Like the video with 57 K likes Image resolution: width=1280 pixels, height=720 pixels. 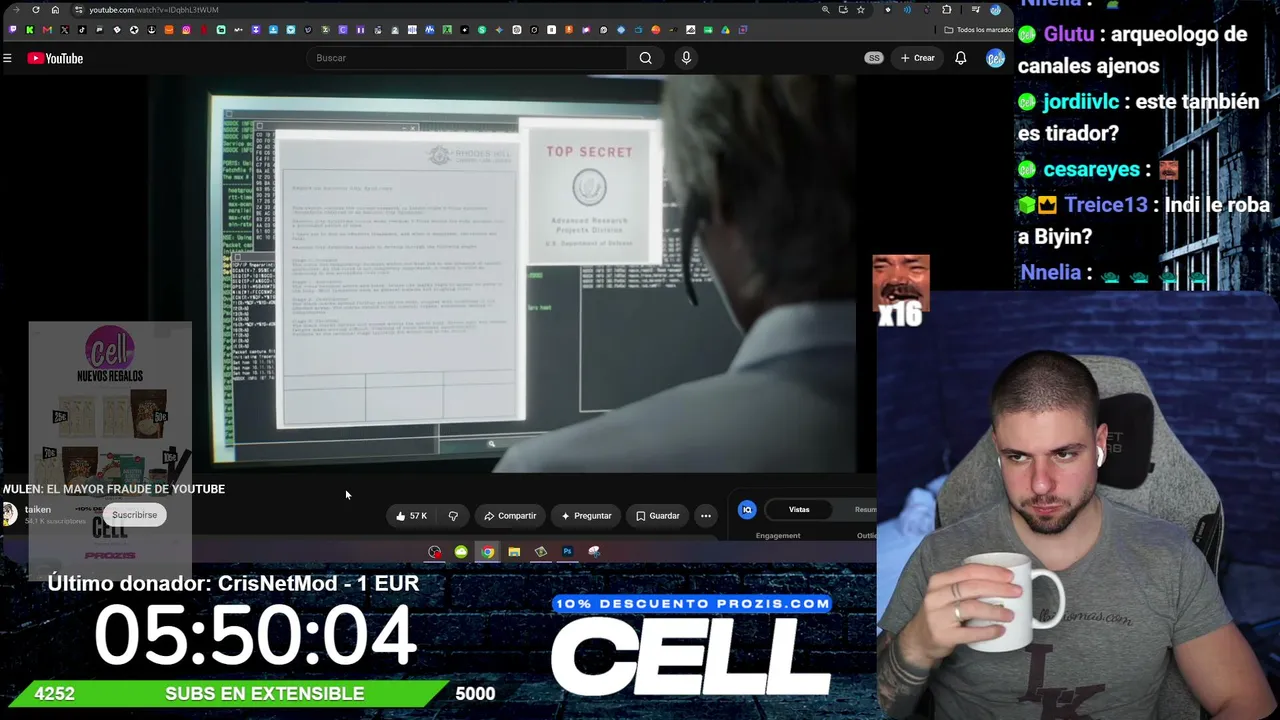click(x=411, y=516)
